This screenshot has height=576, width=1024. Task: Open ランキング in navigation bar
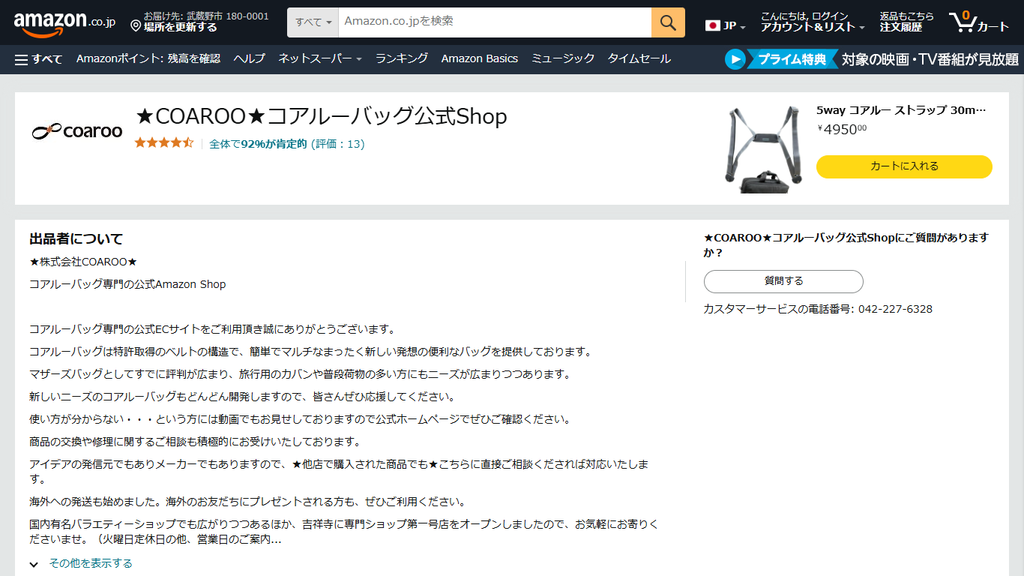402,59
